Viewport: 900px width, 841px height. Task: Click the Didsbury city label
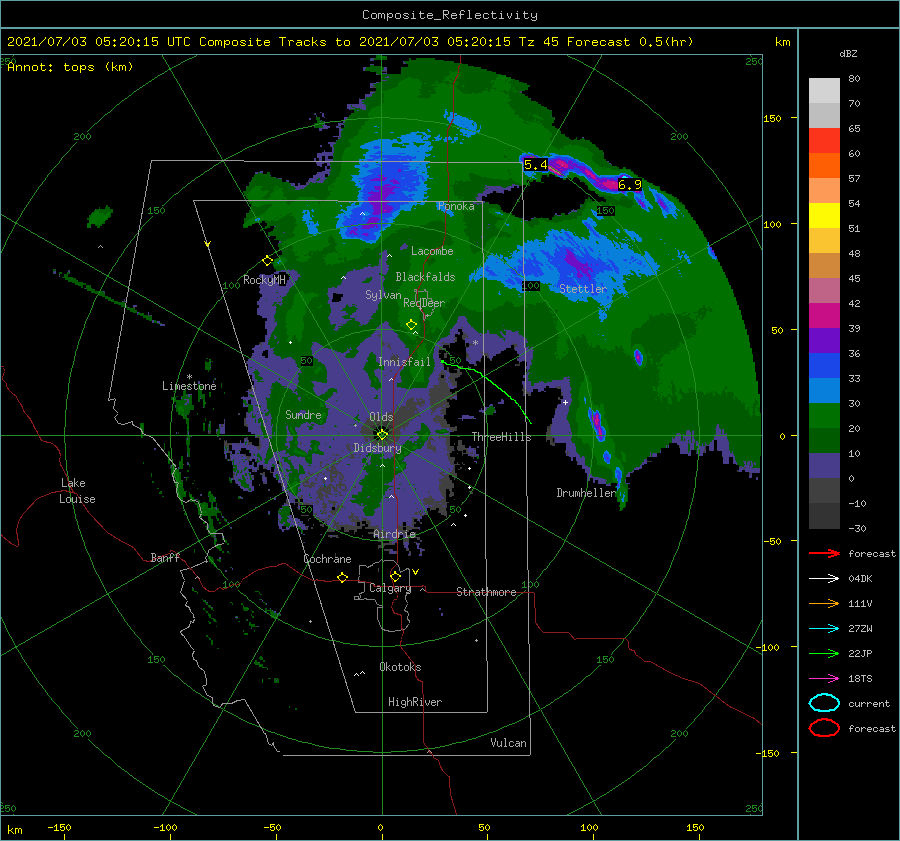coord(378,448)
